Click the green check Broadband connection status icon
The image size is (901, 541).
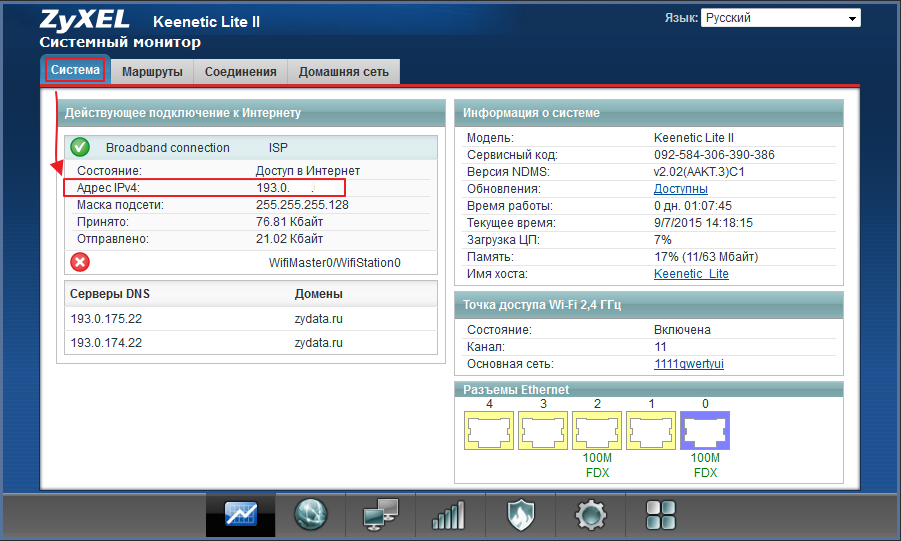[80, 147]
